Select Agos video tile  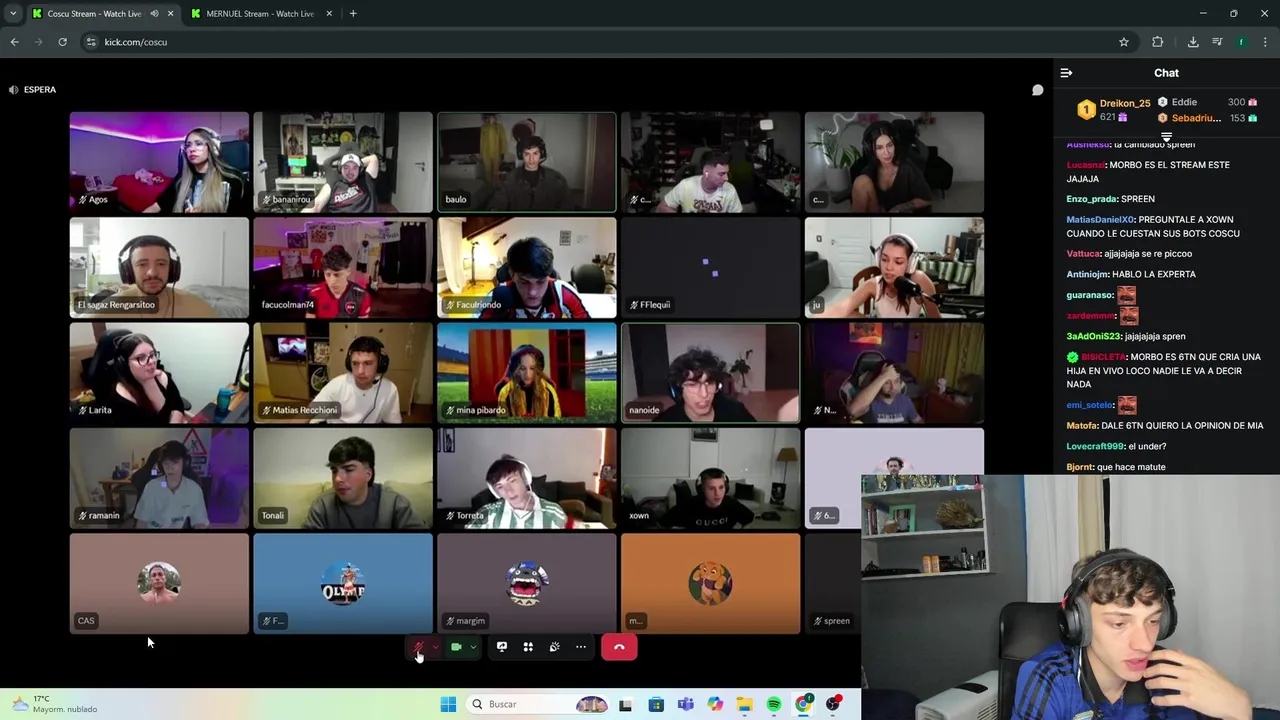pos(159,162)
